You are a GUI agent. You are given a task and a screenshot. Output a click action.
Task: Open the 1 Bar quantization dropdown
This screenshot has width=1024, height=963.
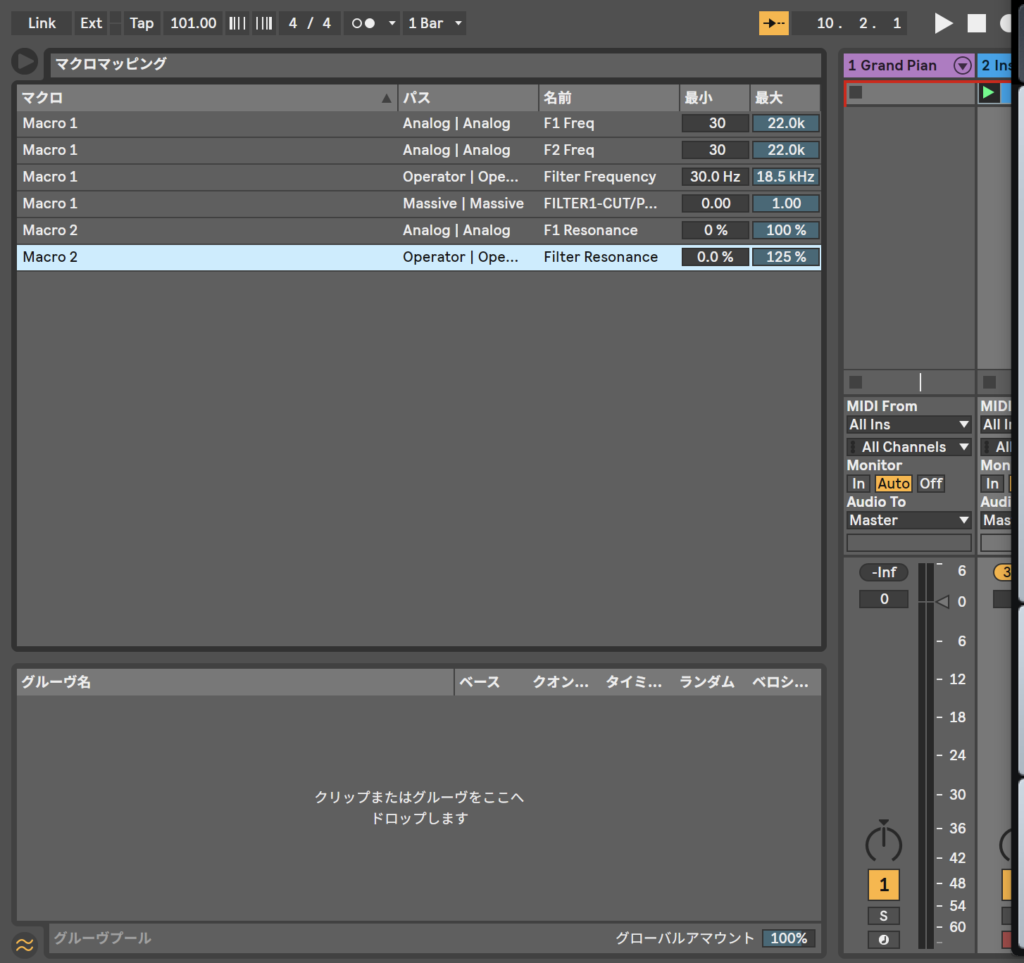pos(435,23)
